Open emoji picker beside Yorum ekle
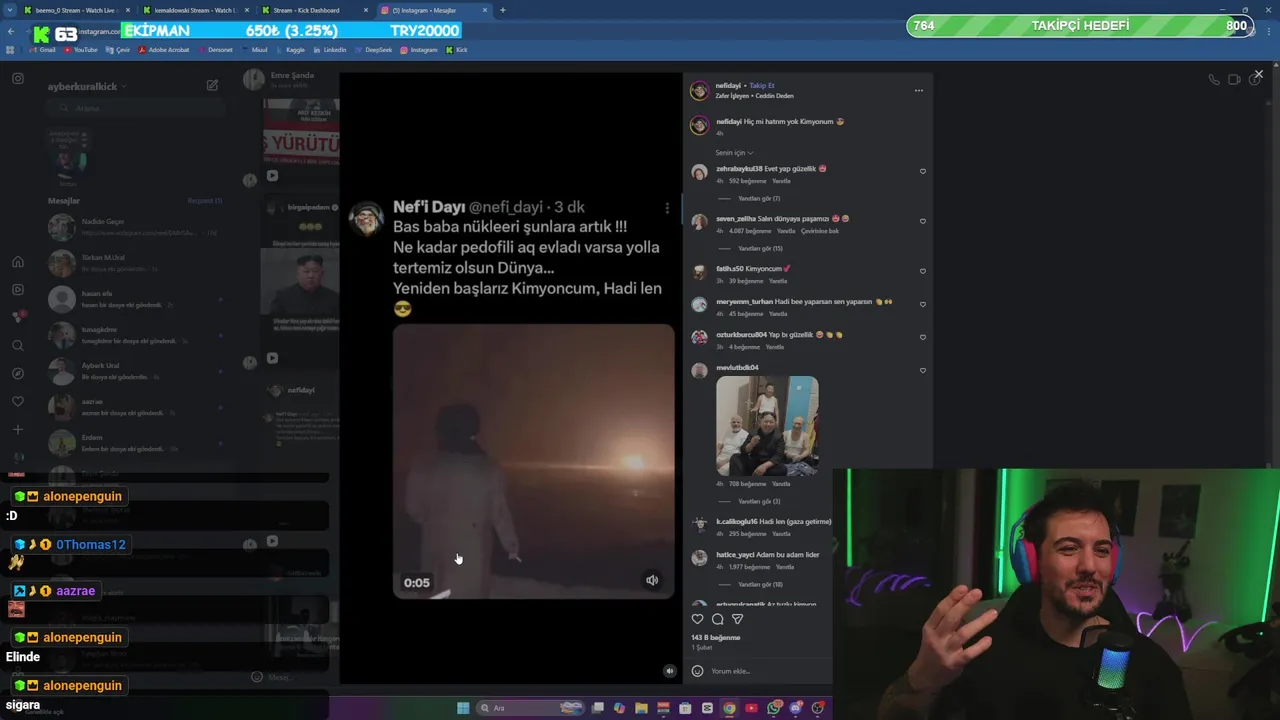Image resolution: width=1280 pixels, height=720 pixels. (698, 671)
